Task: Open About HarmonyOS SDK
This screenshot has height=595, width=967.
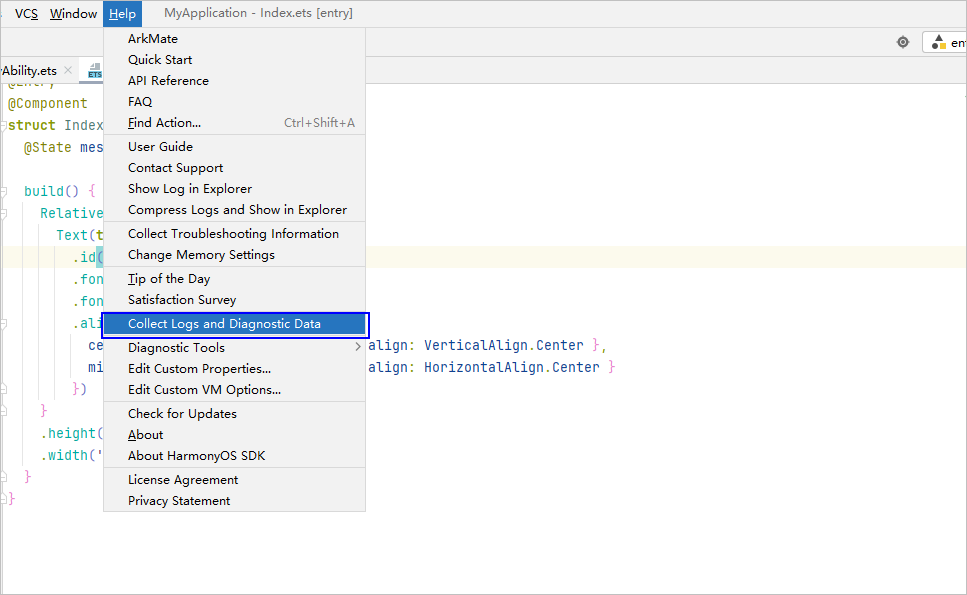Action: coord(196,456)
